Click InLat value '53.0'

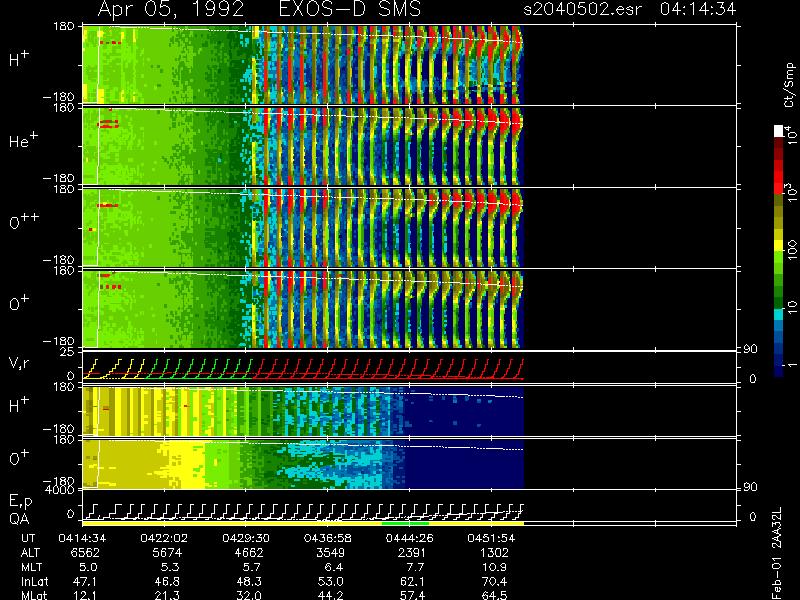[330, 581]
